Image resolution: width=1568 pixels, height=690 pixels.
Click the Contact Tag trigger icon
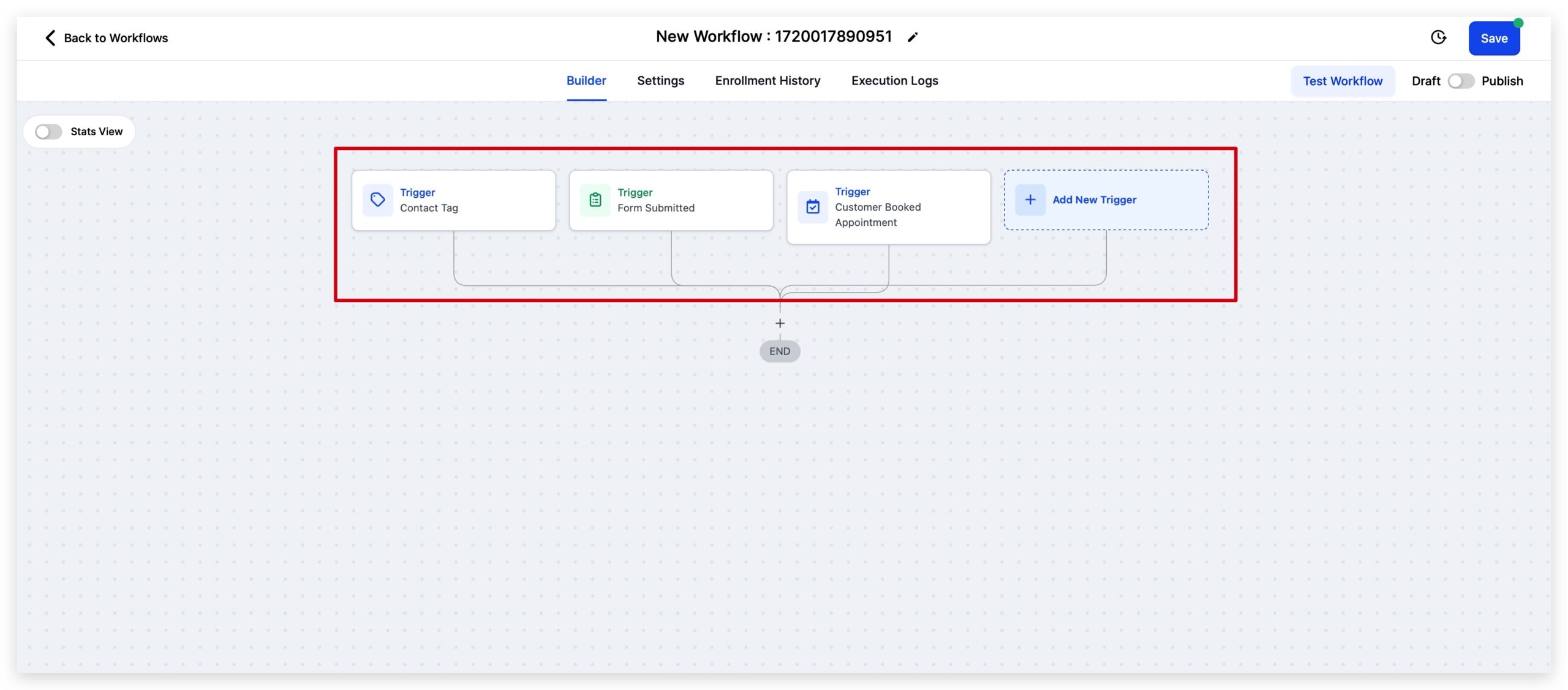pos(378,200)
